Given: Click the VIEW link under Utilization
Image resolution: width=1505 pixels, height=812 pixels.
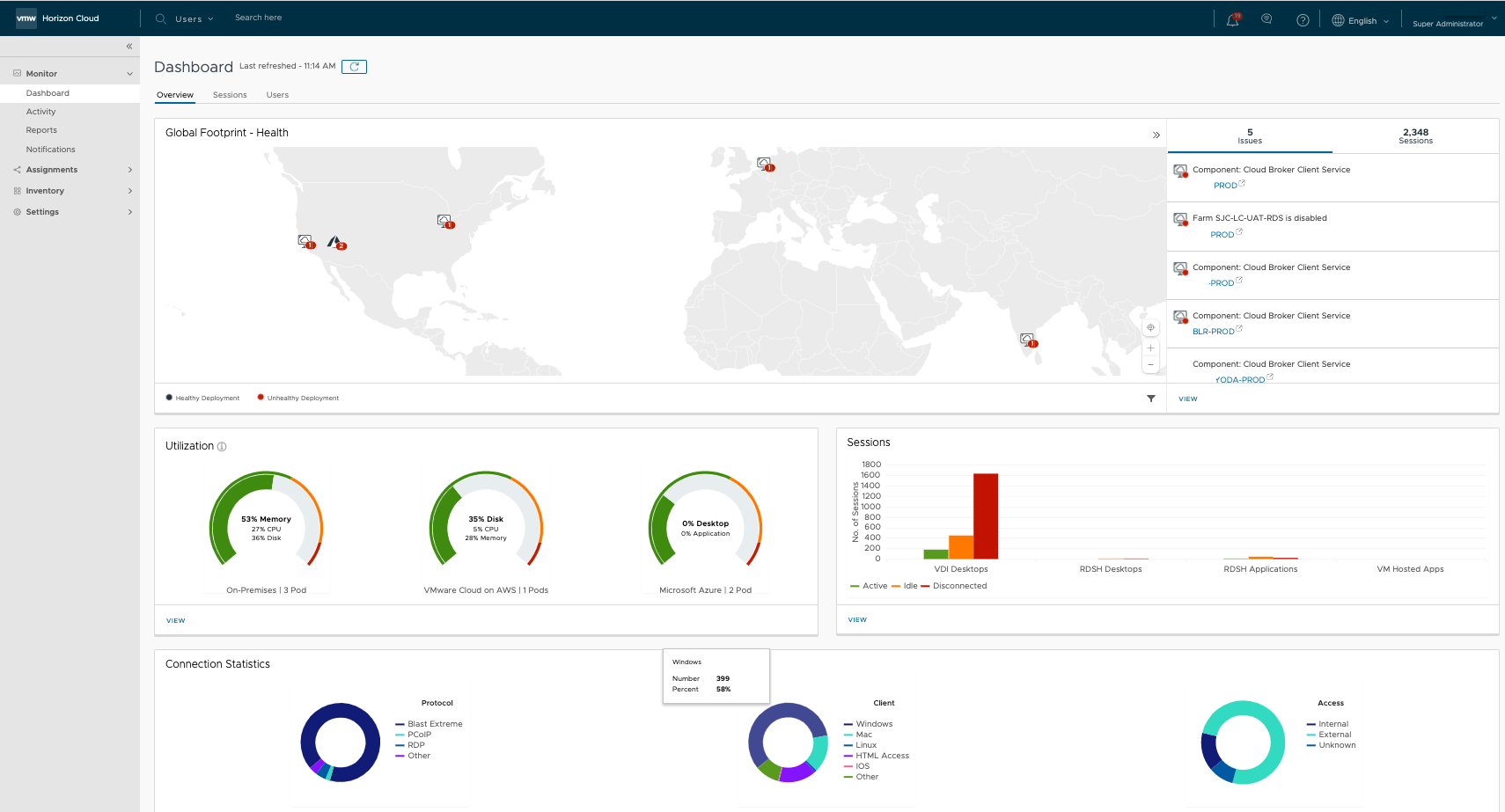Looking at the screenshot, I should pyautogui.click(x=176, y=621).
